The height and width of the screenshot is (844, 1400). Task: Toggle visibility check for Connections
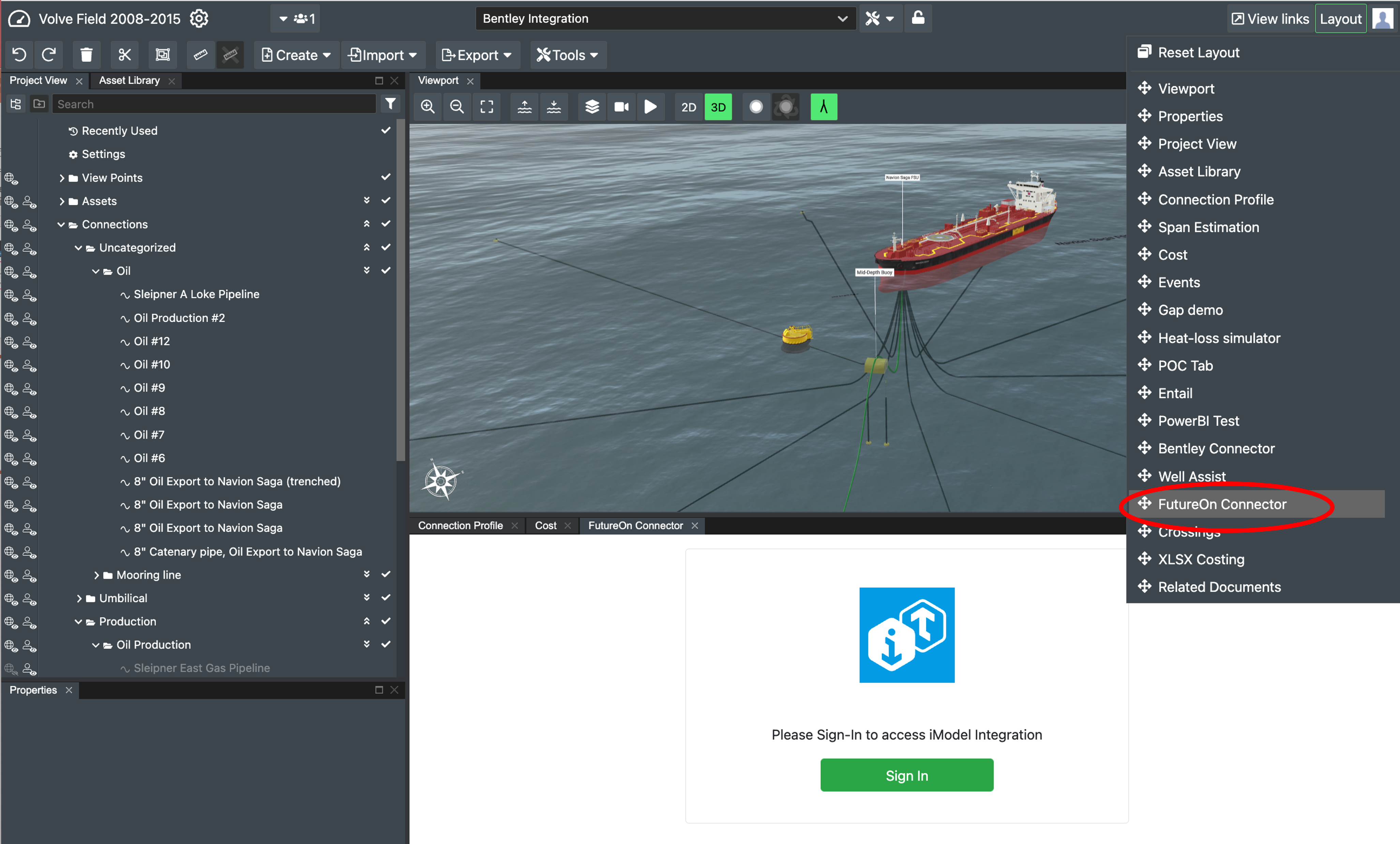pos(386,223)
